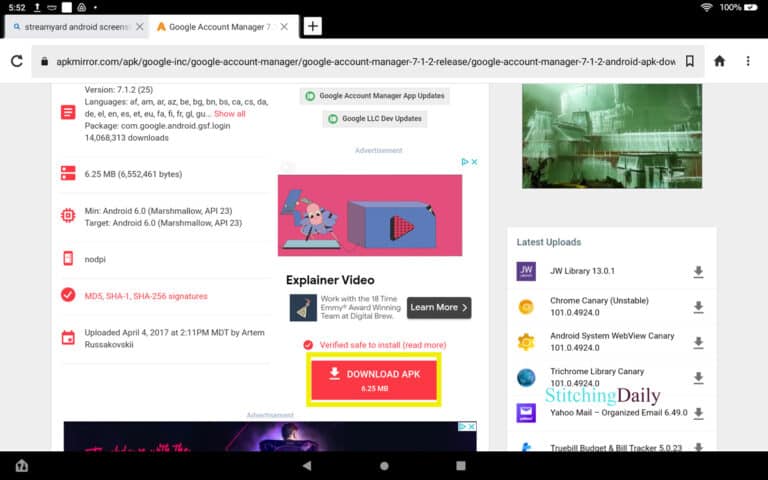Click the nodpi phone screen icon
Viewport: 768px width, 480px height.
68,258
